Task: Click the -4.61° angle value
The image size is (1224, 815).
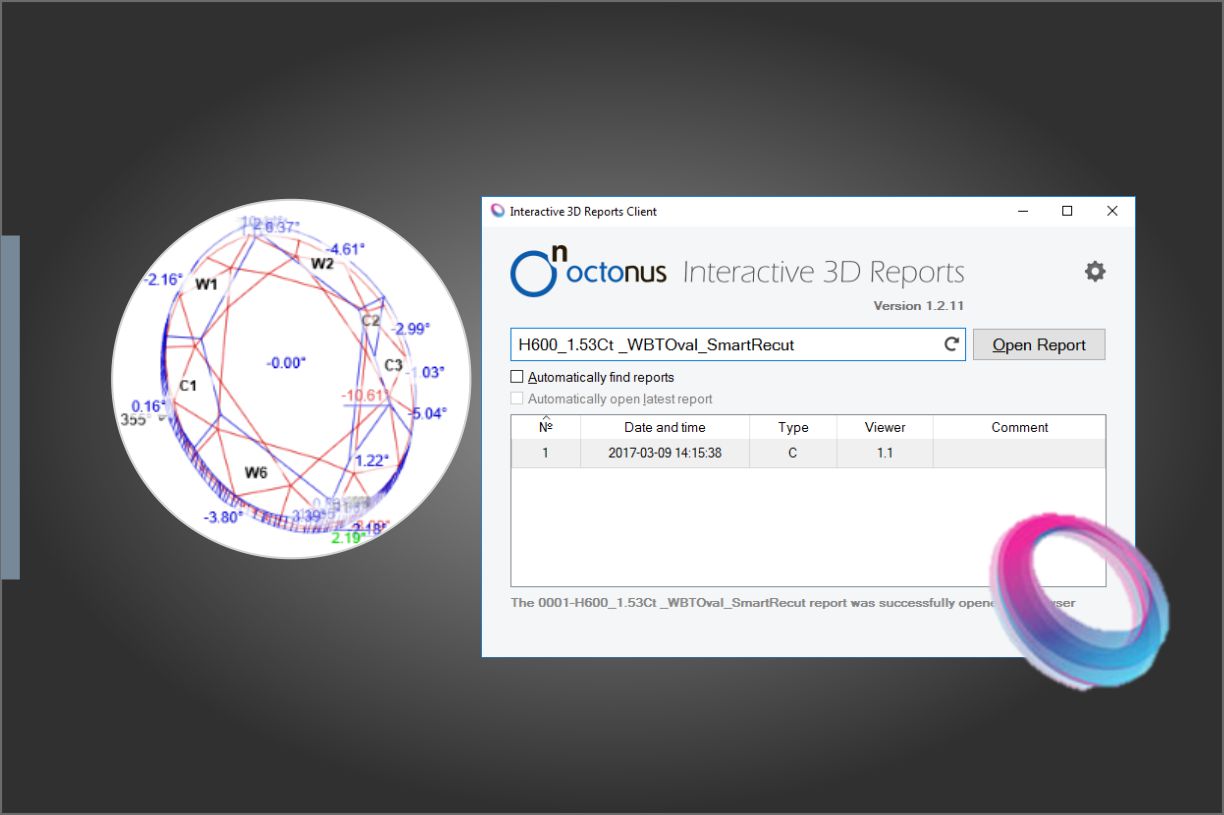Action: point(346,249)
